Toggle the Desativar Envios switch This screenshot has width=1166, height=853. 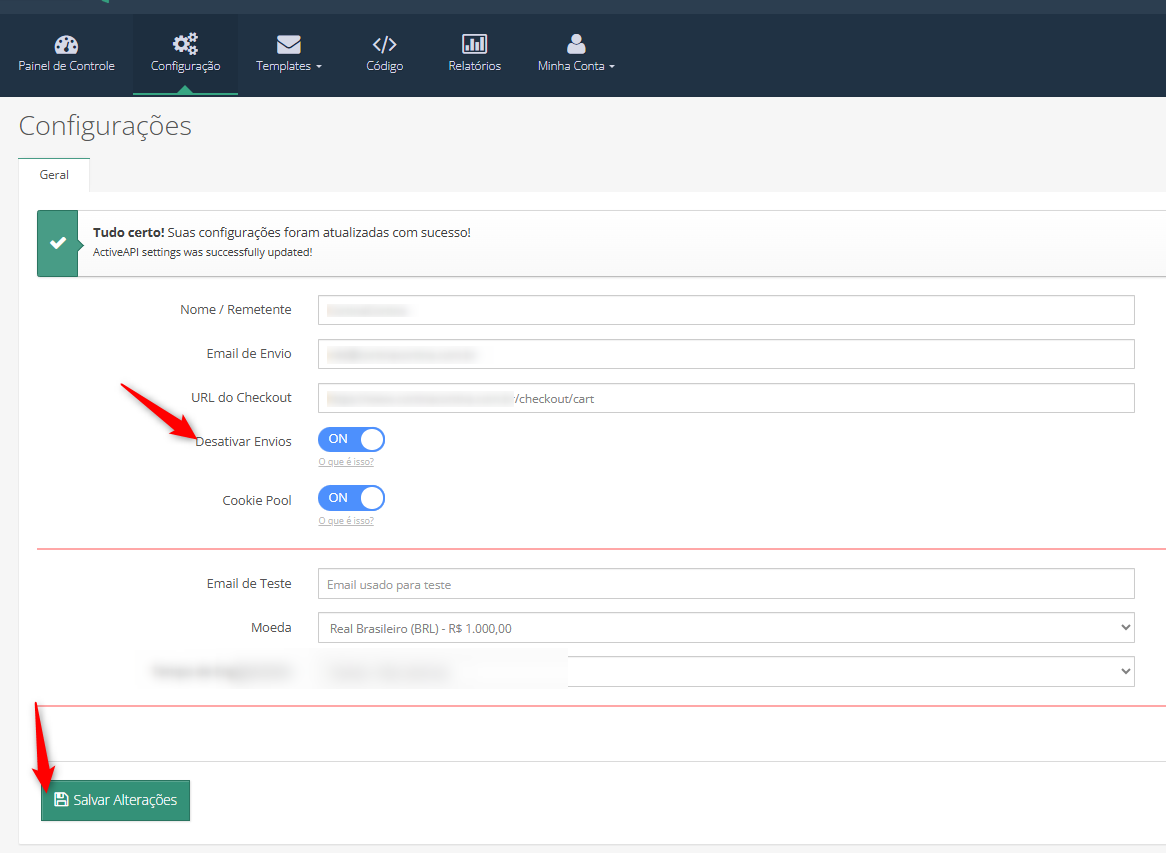(x=351, y=440)
